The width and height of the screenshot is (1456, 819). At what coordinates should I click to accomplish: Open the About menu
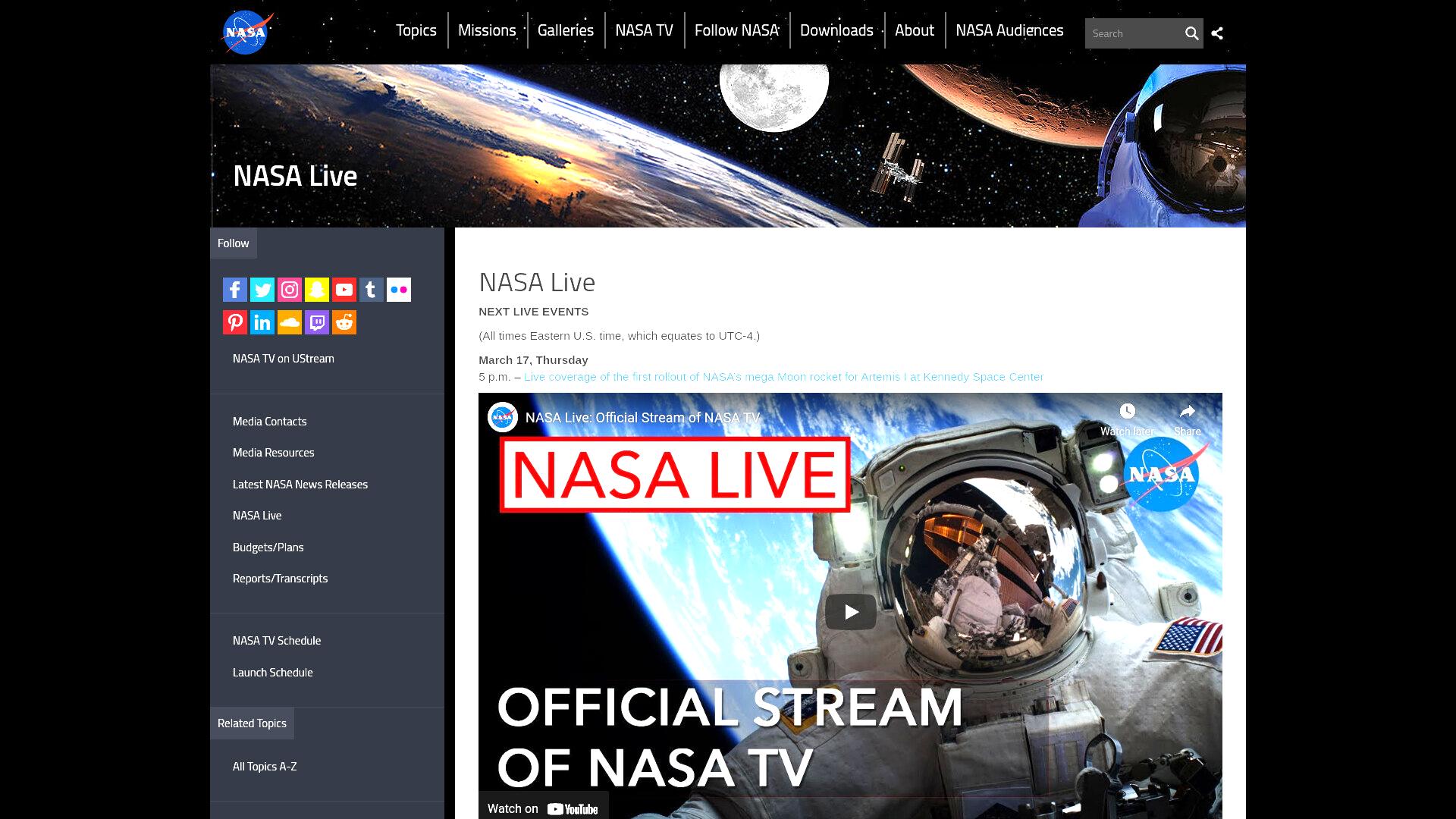pyautogui.click(x=915, y=30)
